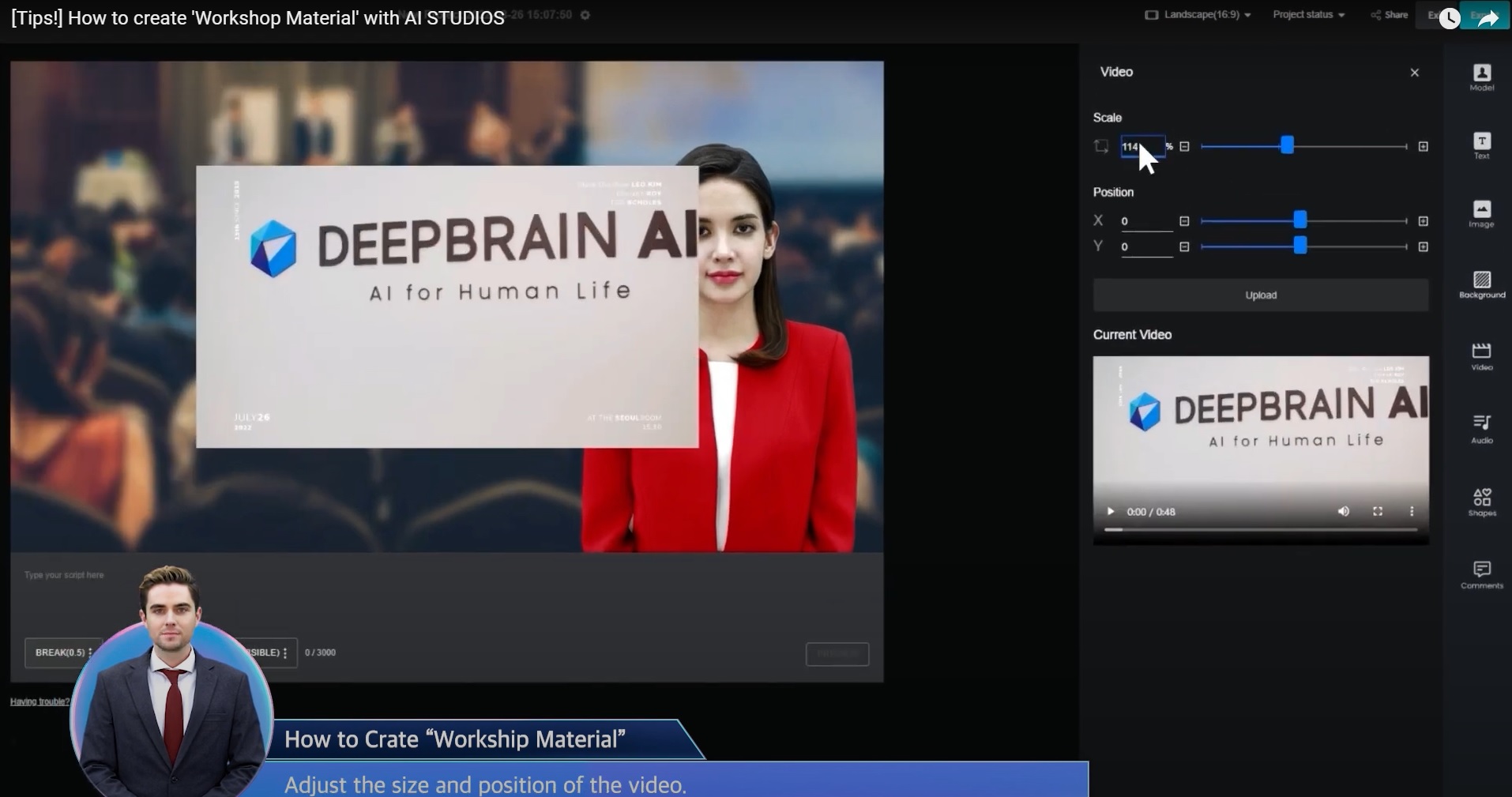Open the Comments panel
The width and height of the screenshot is (1512, 797).
click(1482, 574)
